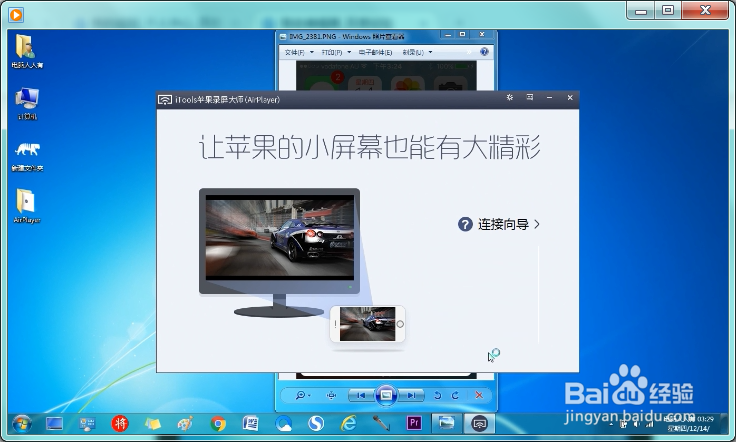
Task: Delete image with red X in Photo Viewer
Action: (x=479, y=395)
